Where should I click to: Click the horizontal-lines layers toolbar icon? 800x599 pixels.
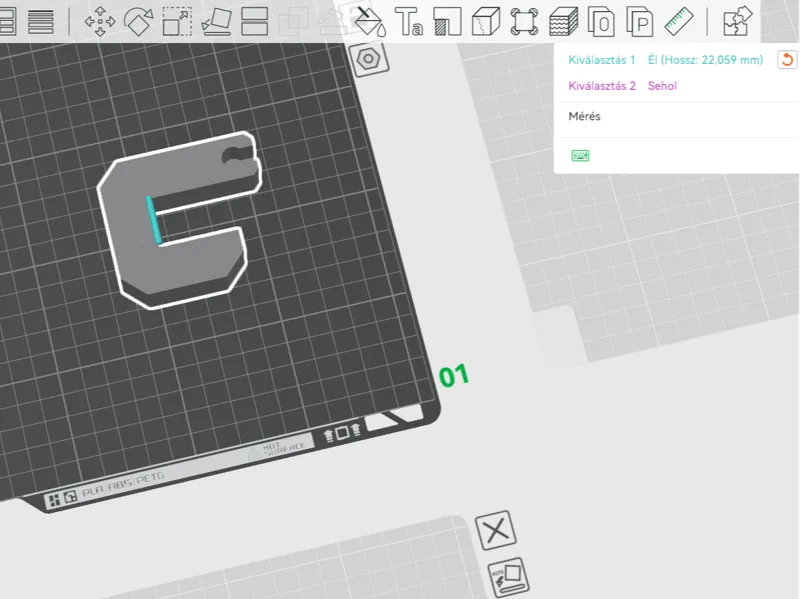click(41, 21)
